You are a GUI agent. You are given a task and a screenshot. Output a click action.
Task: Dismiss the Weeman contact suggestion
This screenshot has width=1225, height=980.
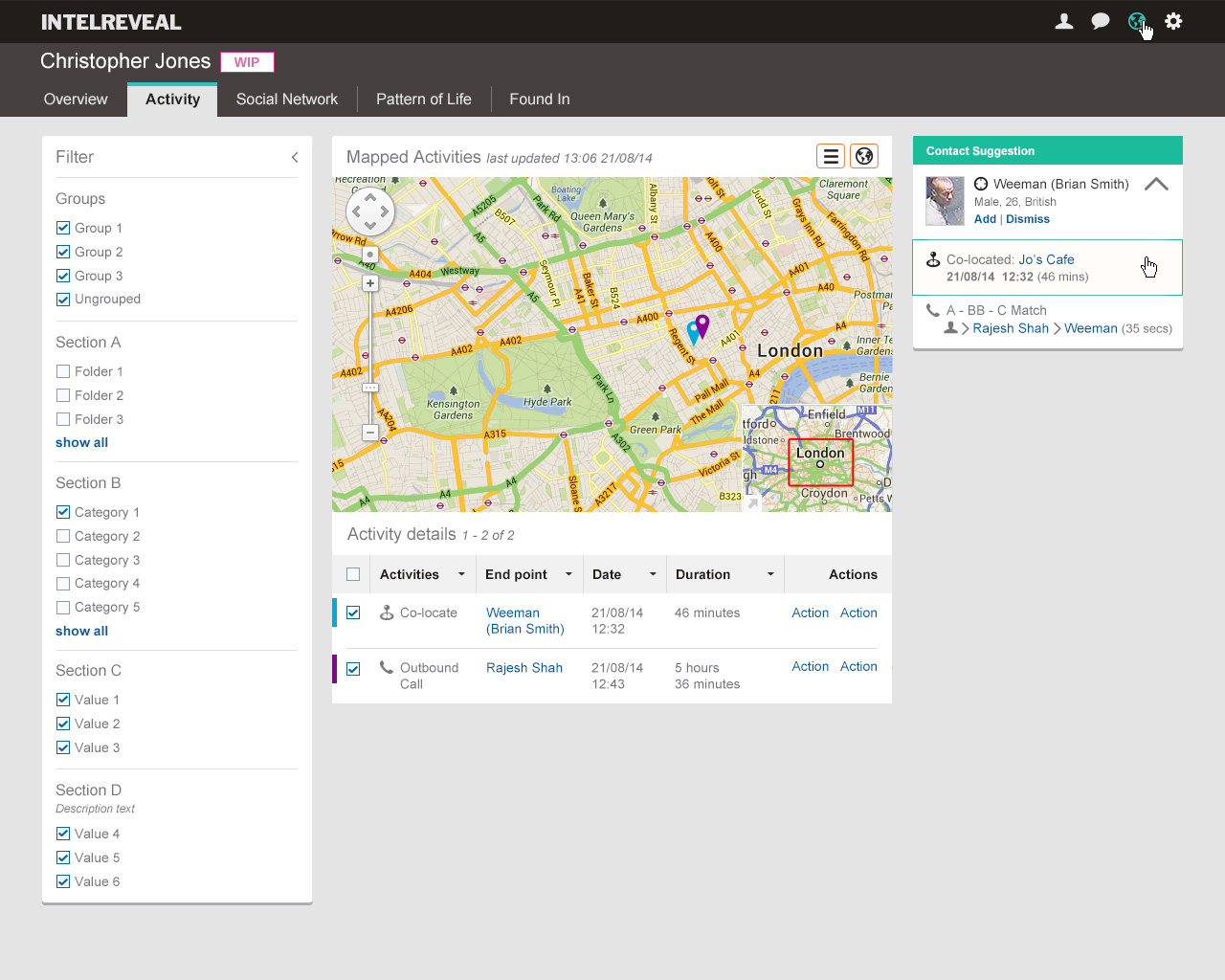pyautogui.click(x=1028, y=219)
